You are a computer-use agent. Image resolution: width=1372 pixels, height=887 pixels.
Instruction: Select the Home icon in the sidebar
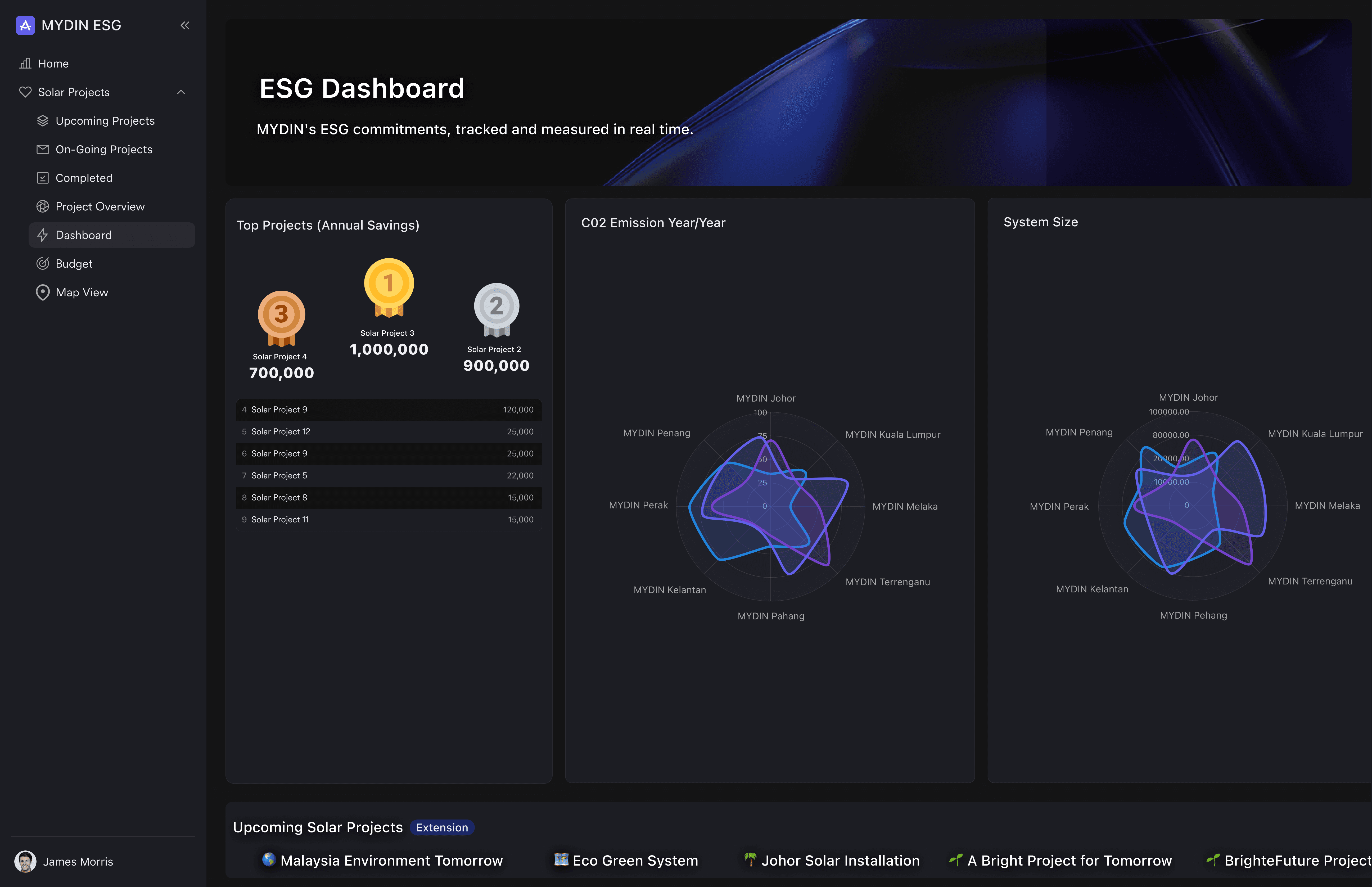[x=25, y=63]
